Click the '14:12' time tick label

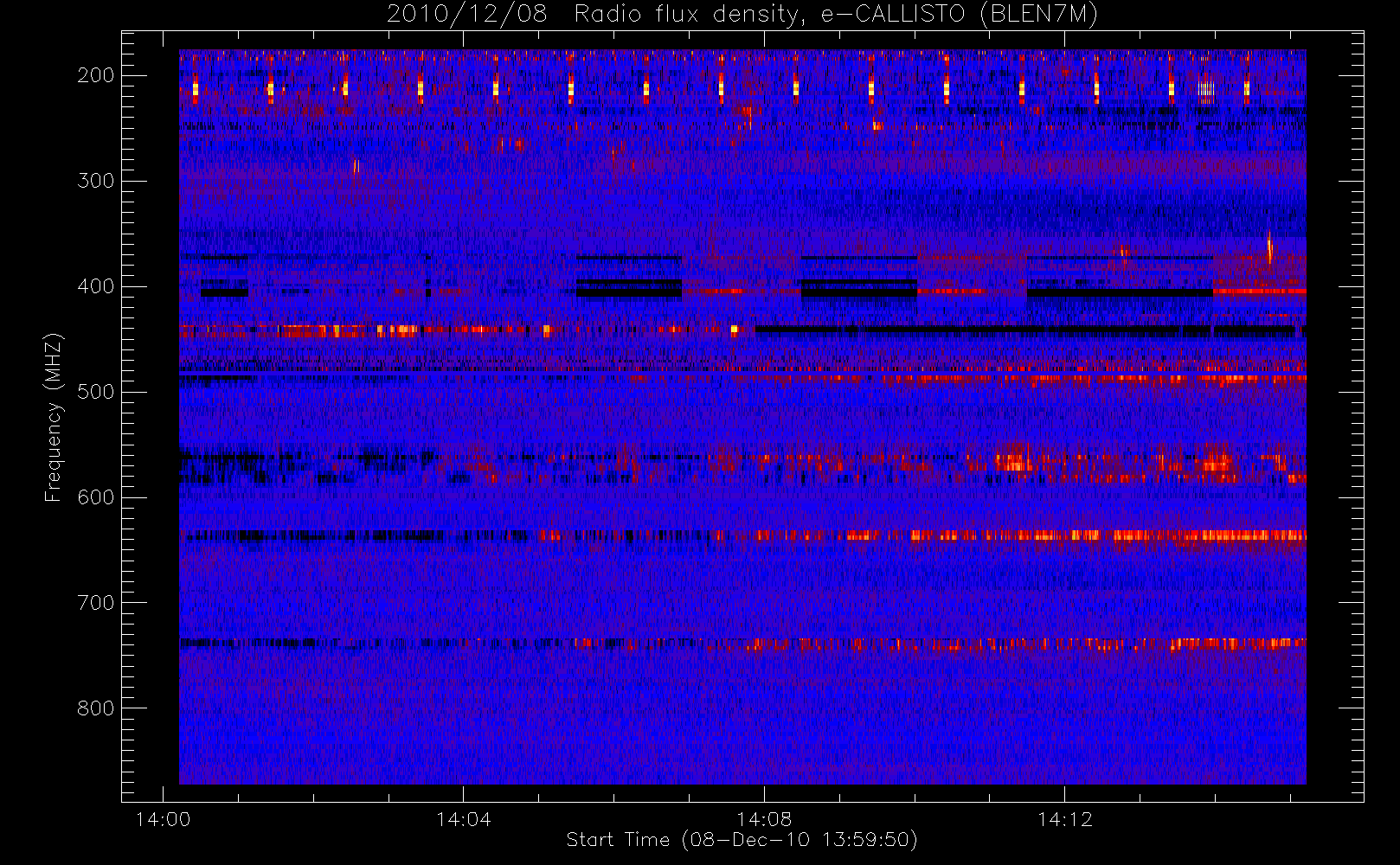pyautogui.click(x=1064, y=819)
